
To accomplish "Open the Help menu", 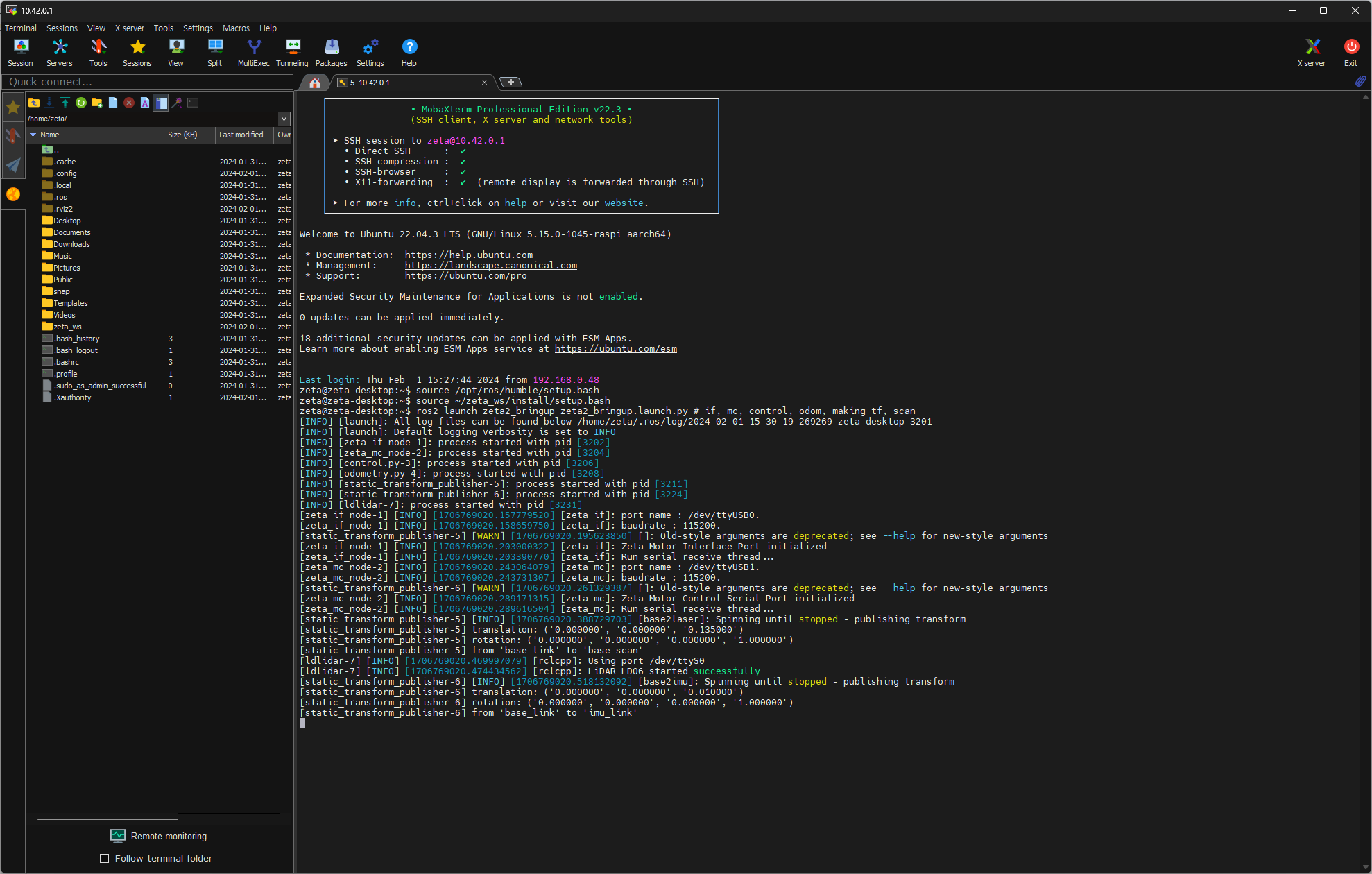I will coord(268,28).
